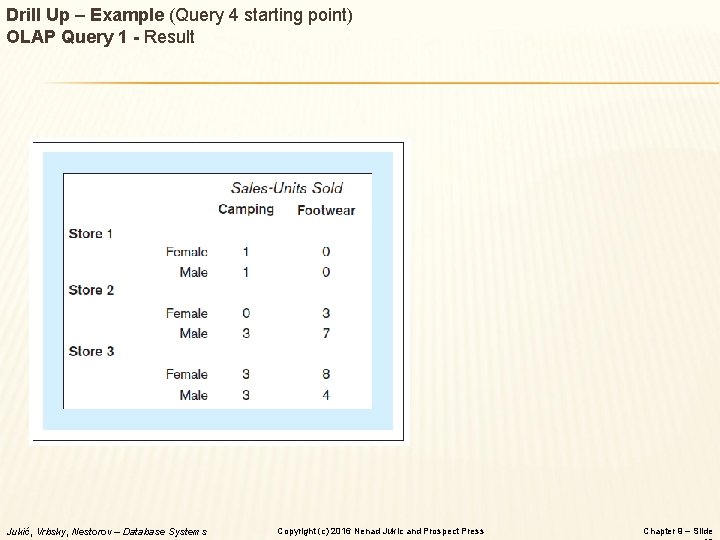The height and width of the screenshot is (540, 720).
Task: Click the Female label under Store 2
Action: click(186, 313)
